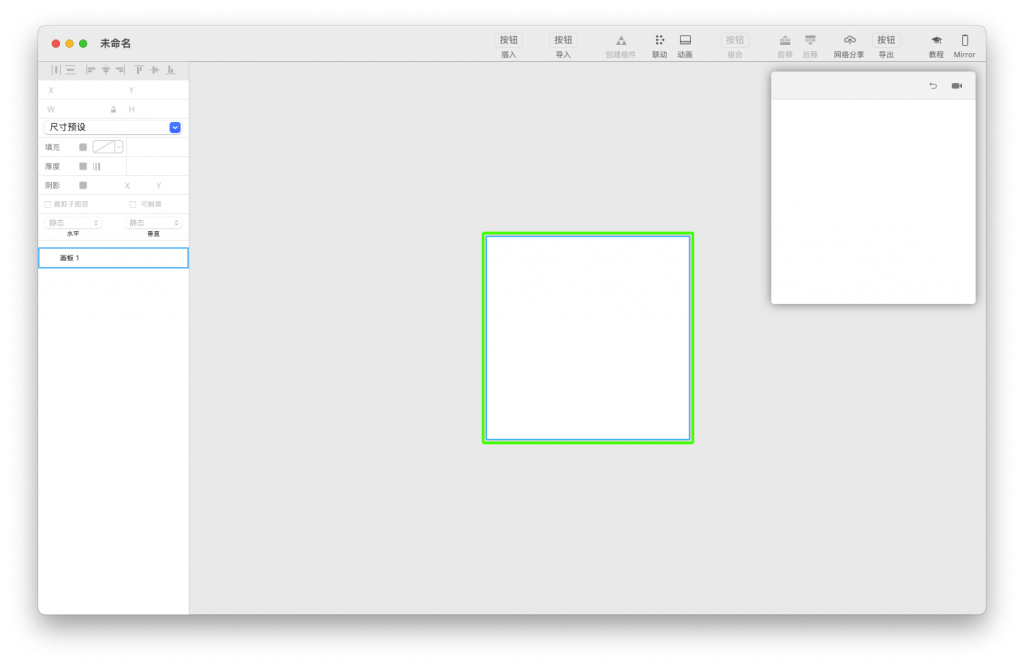1024x665 pixels.
Task: Click the preview window display area
Action: click(x=873, y=201)
